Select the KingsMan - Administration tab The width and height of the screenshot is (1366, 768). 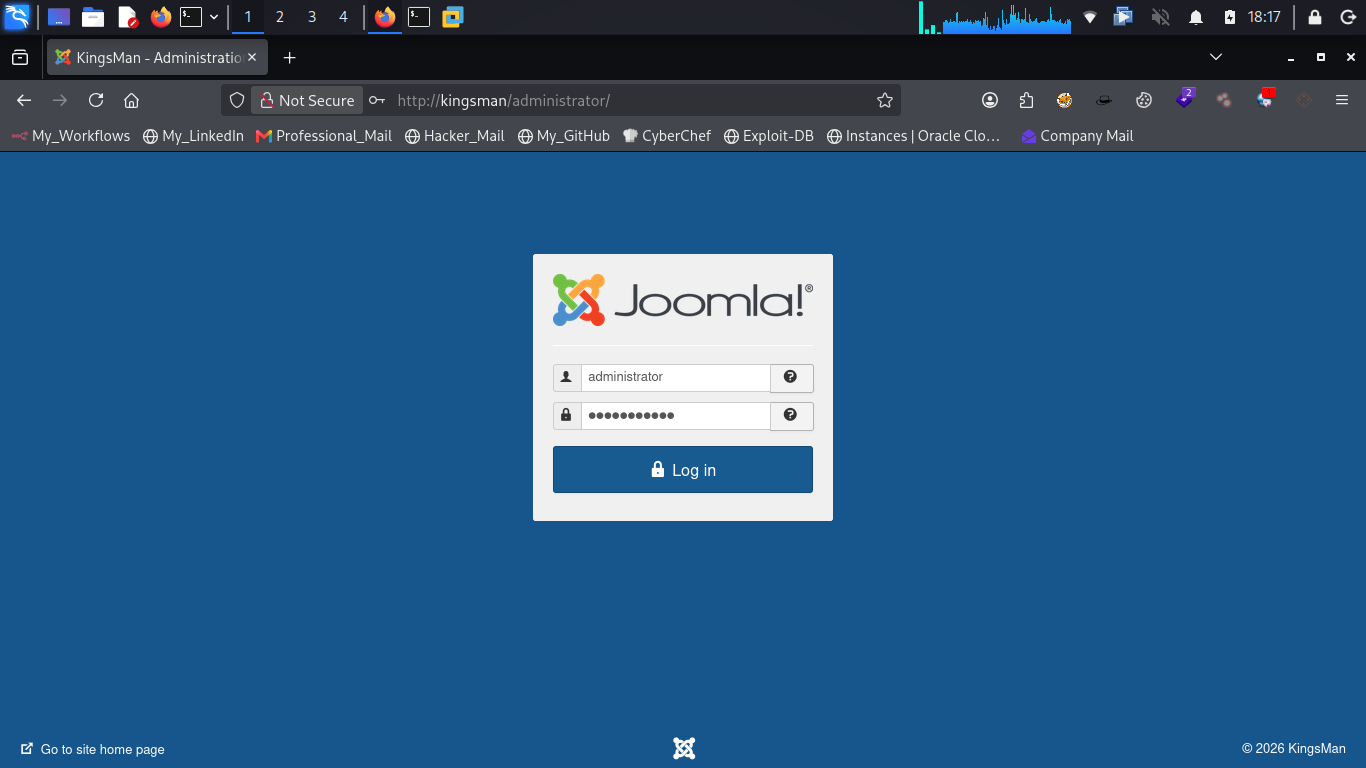point(157,58)
